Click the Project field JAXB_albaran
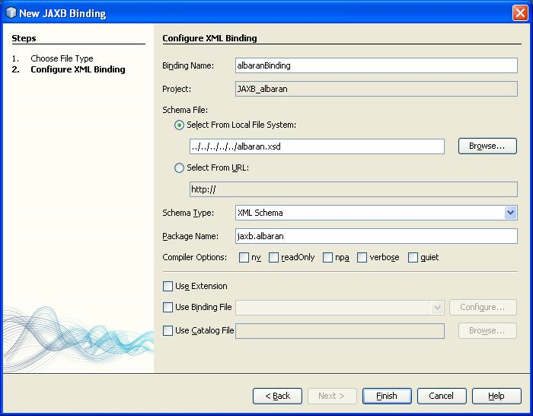 point(376,89)
